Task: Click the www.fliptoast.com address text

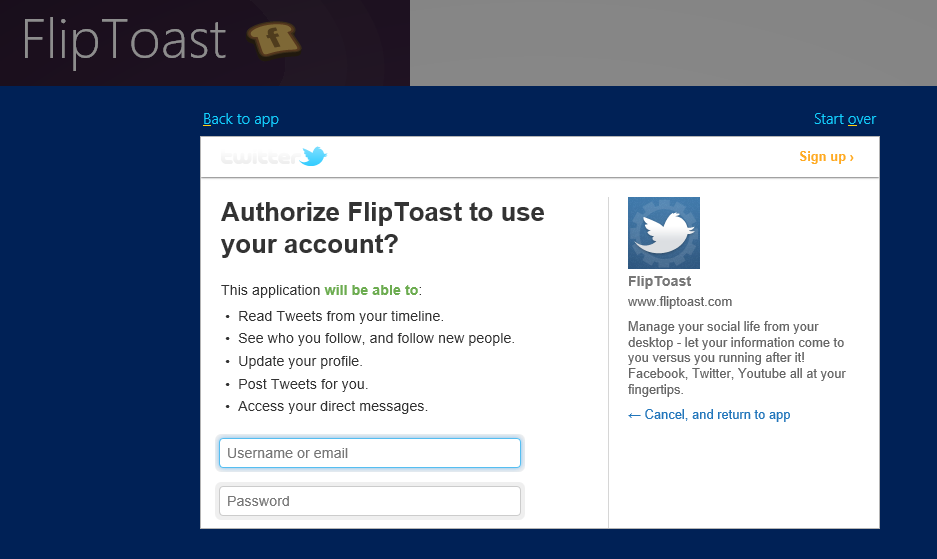Action: pos(680,302)
